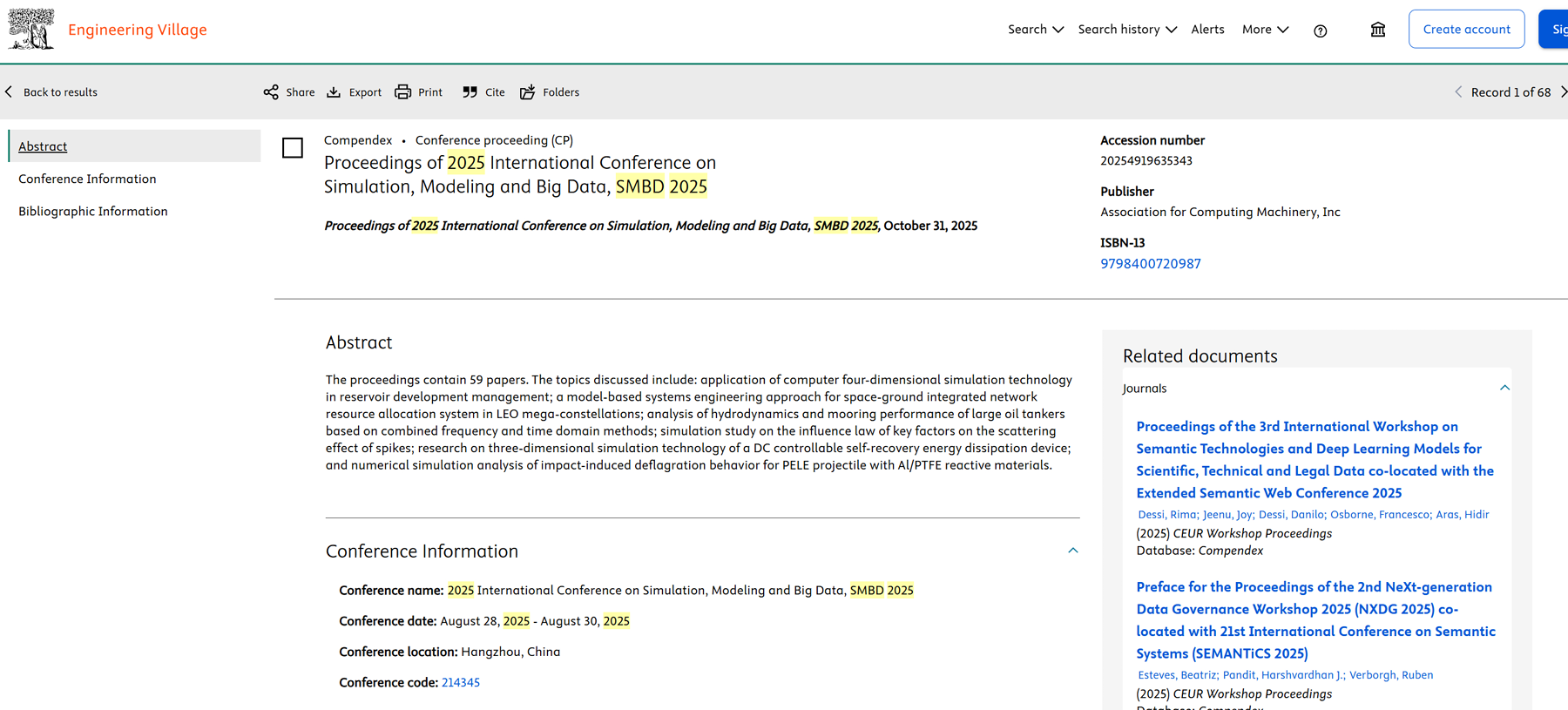
Task: Click the Engineering Village tree logo
Action: tap(31, 29)
